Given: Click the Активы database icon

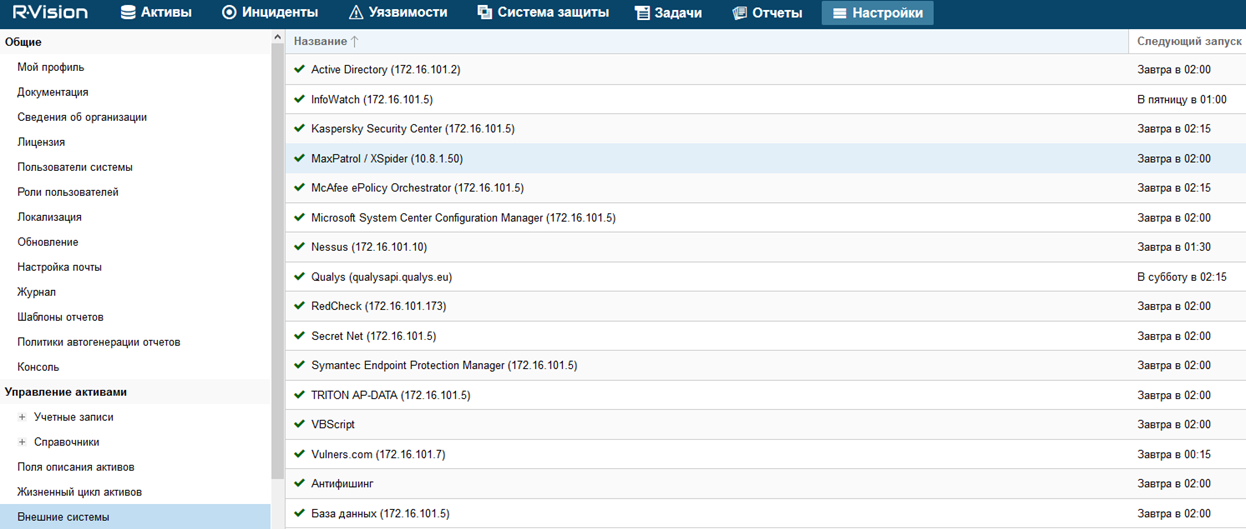Looking at the screenshot, I should point(127,13).
